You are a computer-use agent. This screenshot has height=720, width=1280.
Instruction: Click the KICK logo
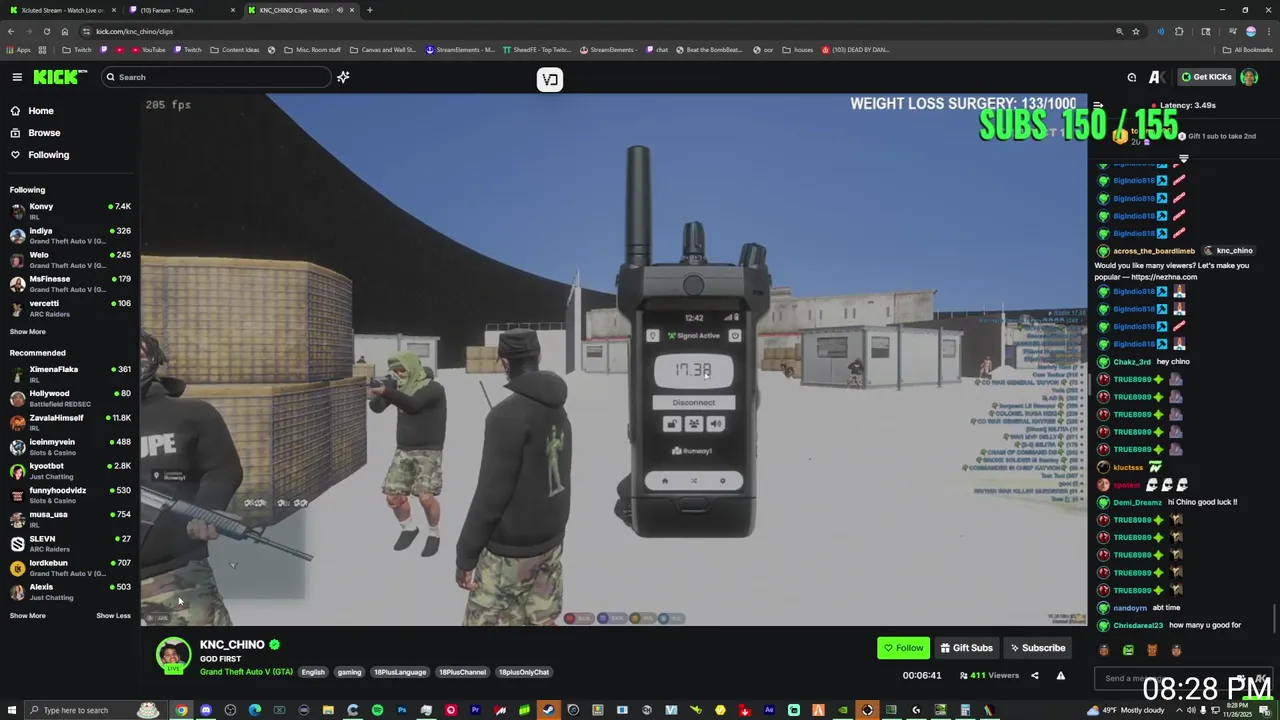(x=59, y=77)
